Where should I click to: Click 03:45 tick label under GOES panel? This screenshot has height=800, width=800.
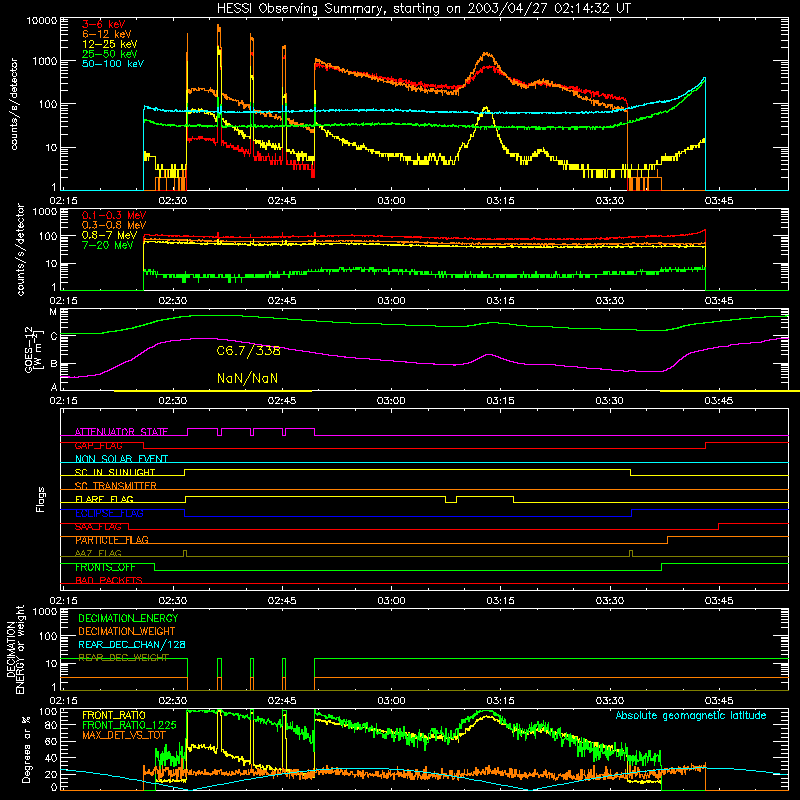pyautogui.click(x=718, y=401)
